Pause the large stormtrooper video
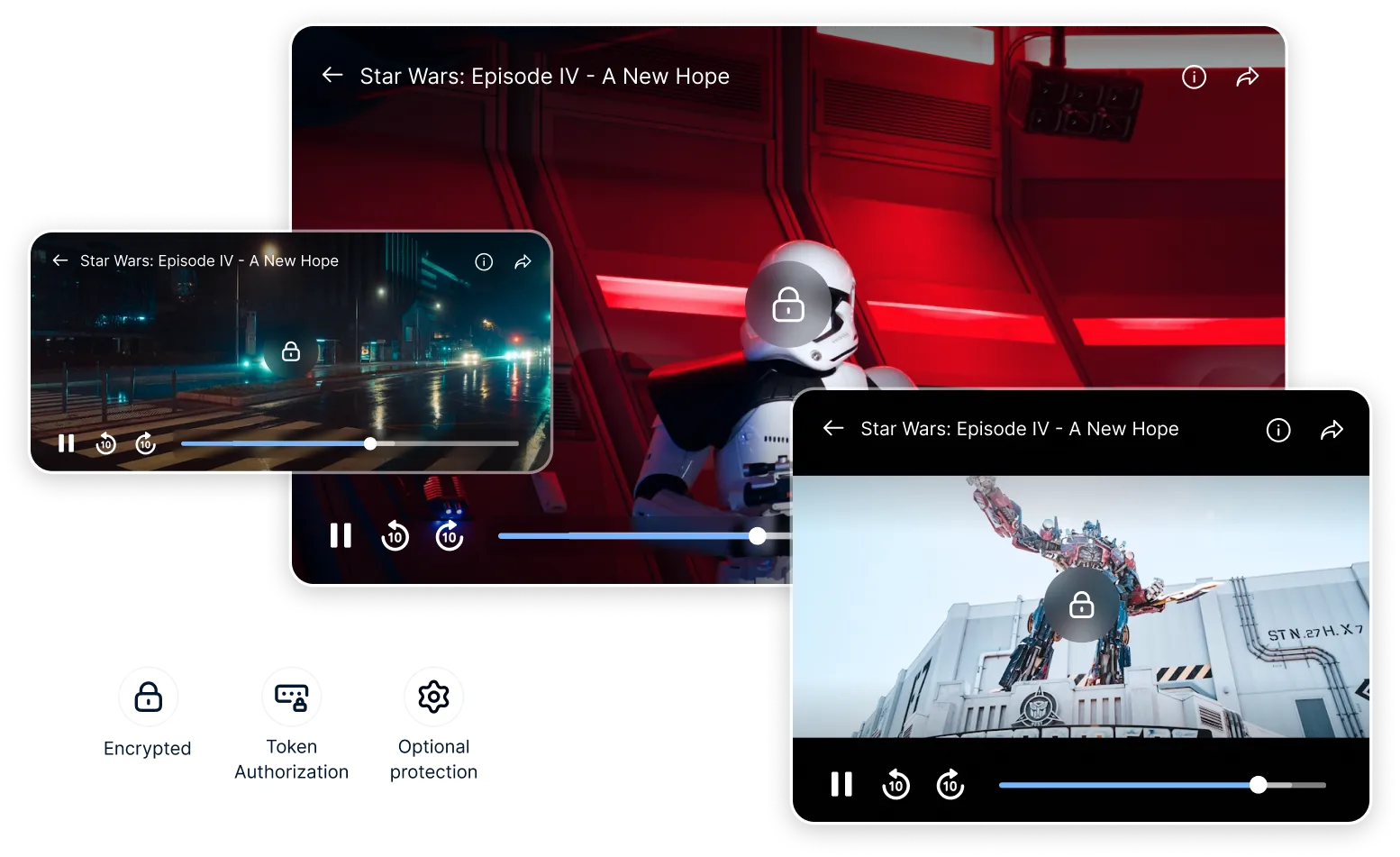The image size is (1400, 857). click(x=341, y=536)
